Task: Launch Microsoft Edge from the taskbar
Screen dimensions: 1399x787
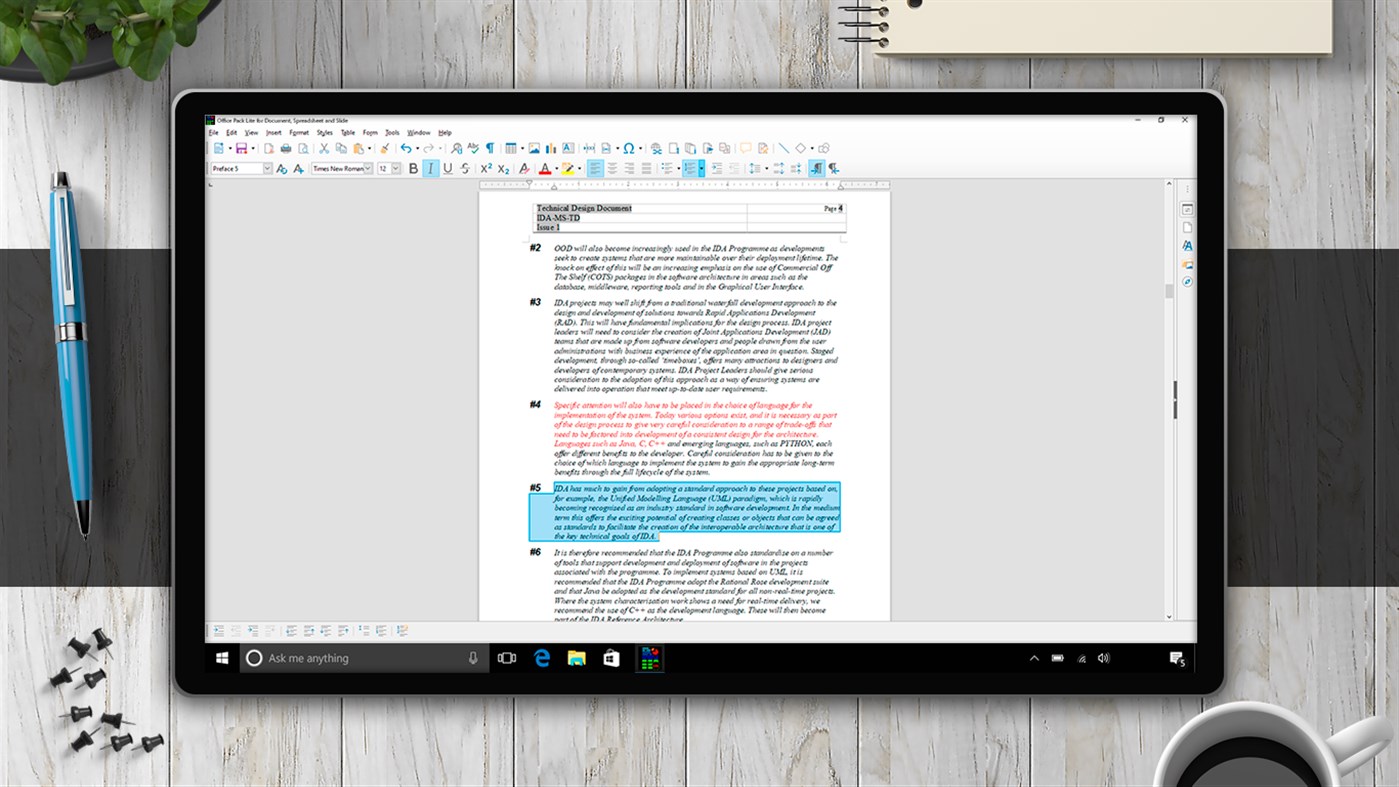Action: tap(542, 657)
